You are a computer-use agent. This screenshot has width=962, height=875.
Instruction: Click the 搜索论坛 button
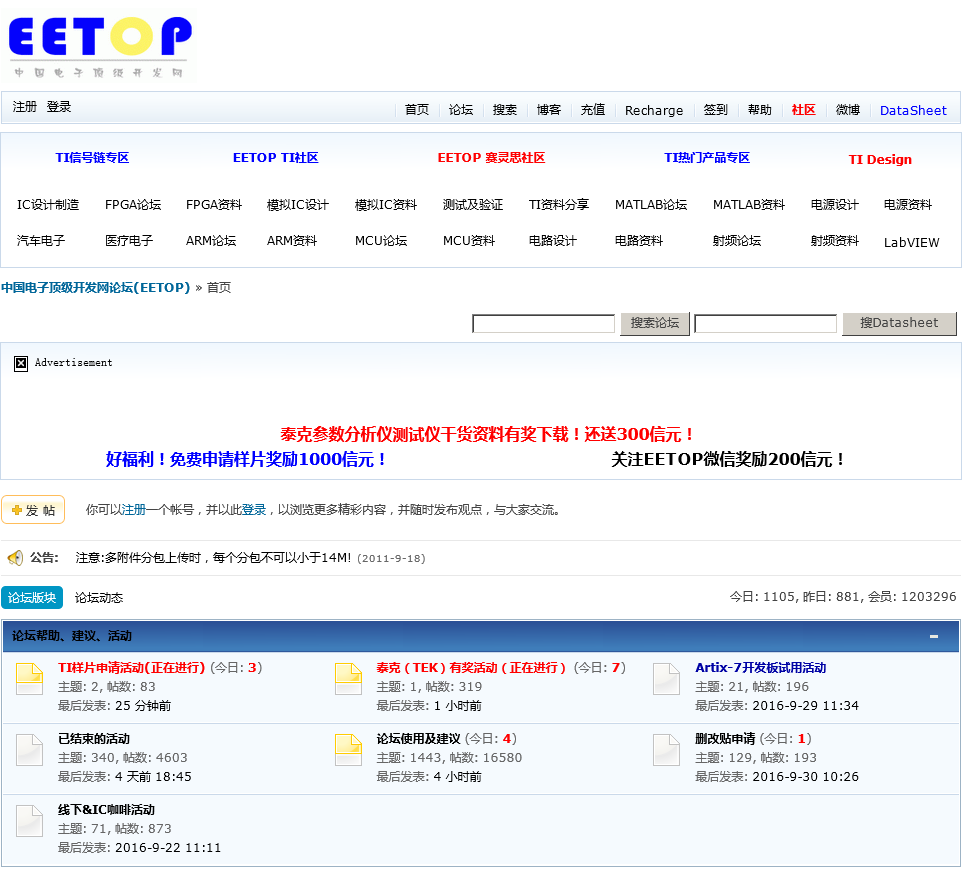point(655,323)
